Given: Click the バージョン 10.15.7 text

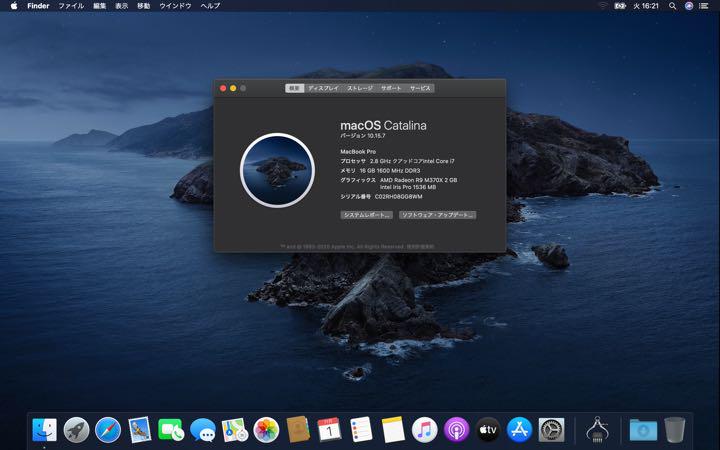Looking at the screenshot, I should 363,136.
